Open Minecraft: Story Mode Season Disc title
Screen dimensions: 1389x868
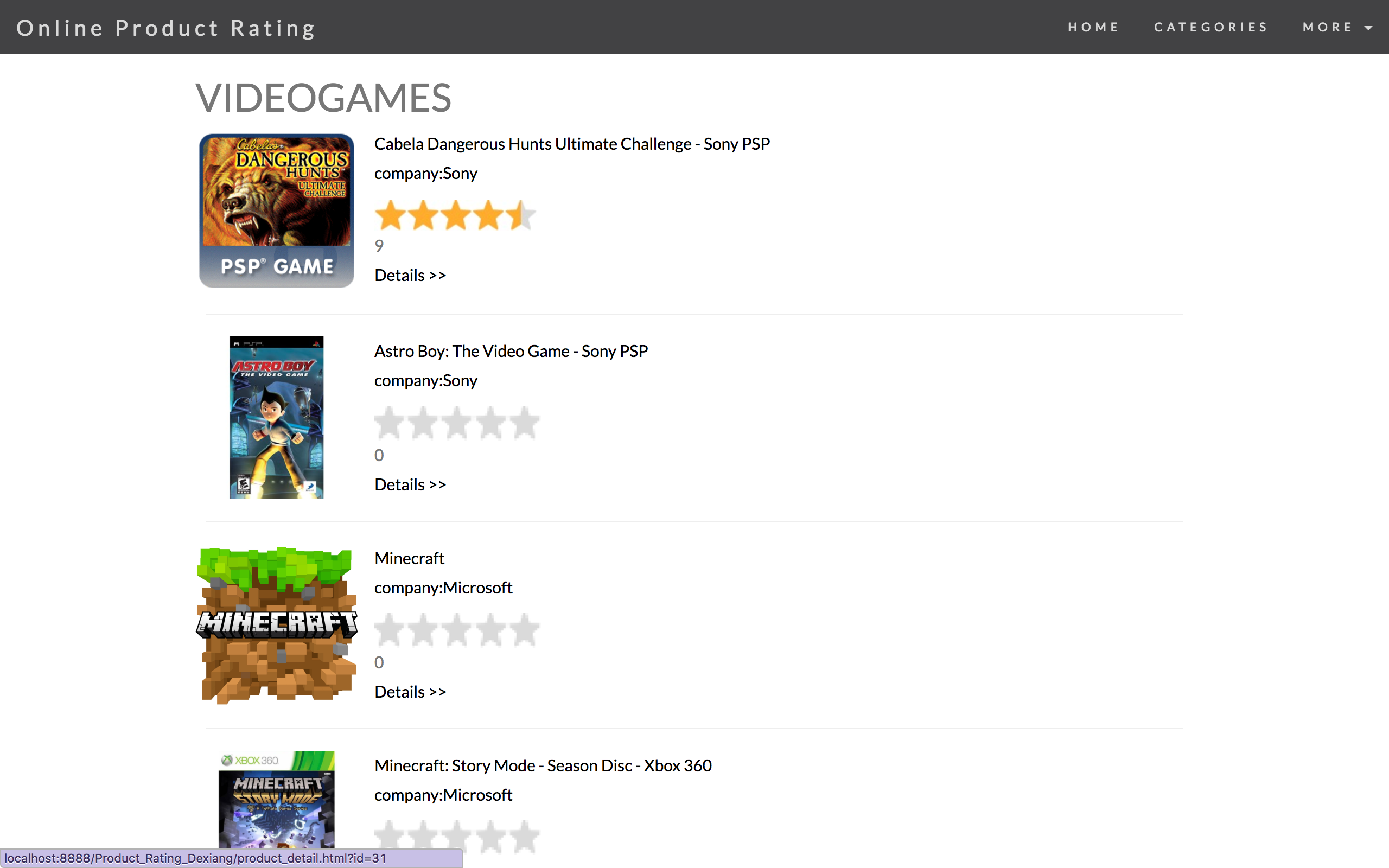point(543,765)
